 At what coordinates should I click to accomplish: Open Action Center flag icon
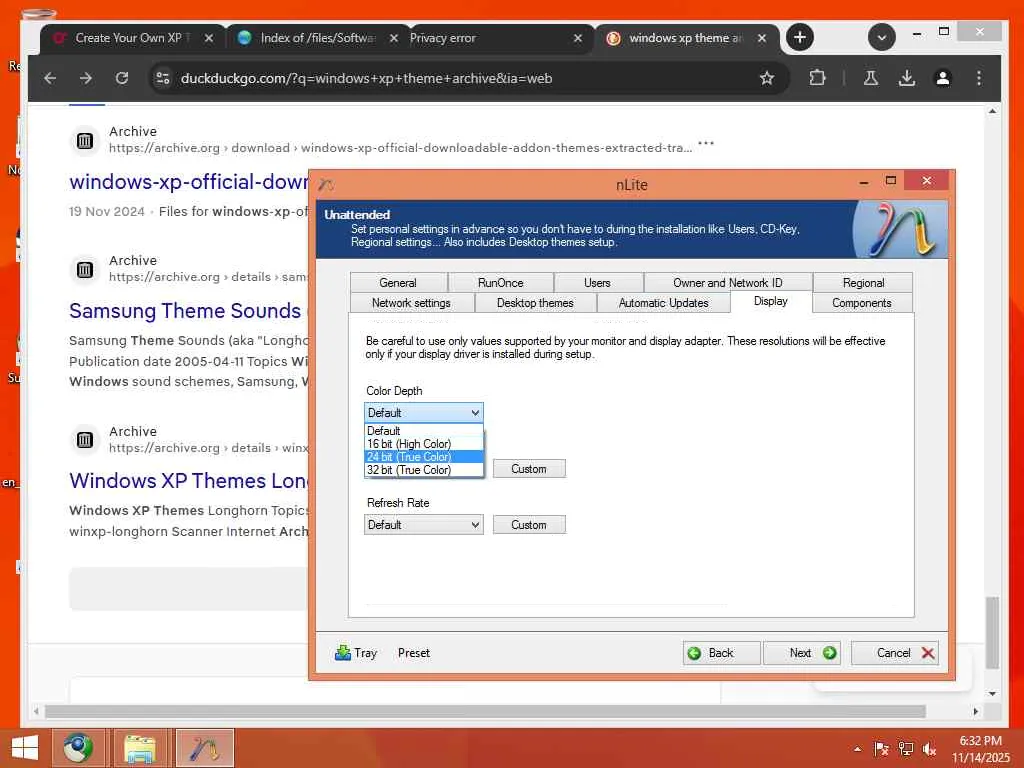882,749
